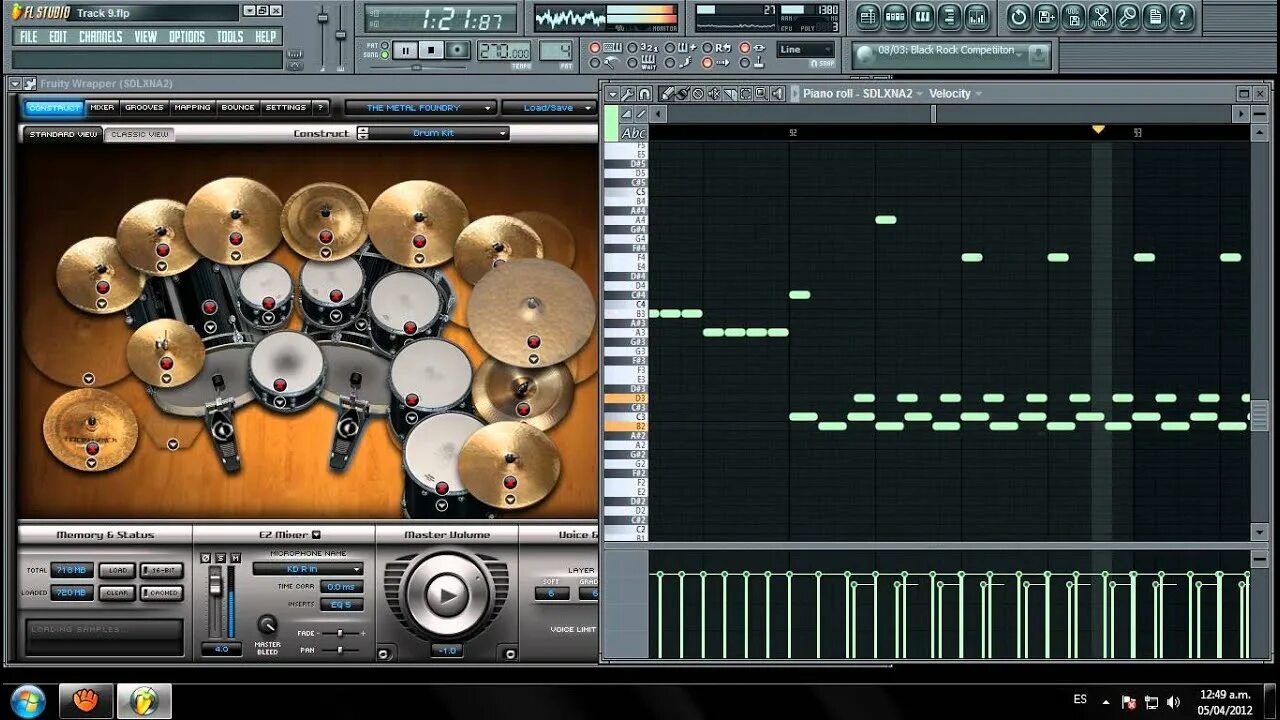
Task: Toggle the EZ Mixer mute M button
Action: [x=235, y=557]
